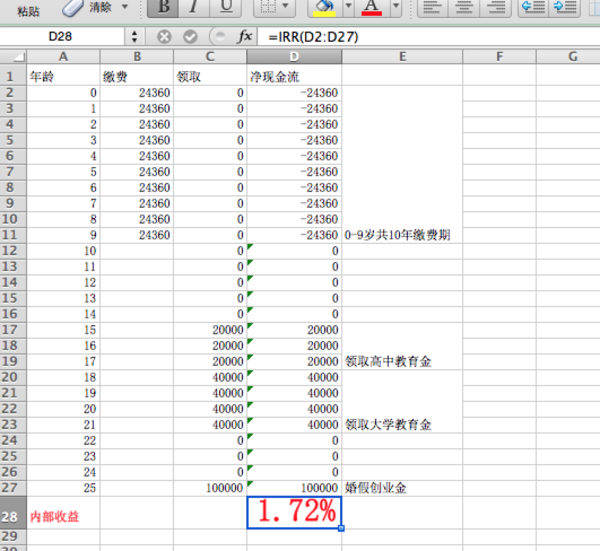Click age cell 15 in column A
The height and width of the screenshot is (551, 600).
point(63,330)
